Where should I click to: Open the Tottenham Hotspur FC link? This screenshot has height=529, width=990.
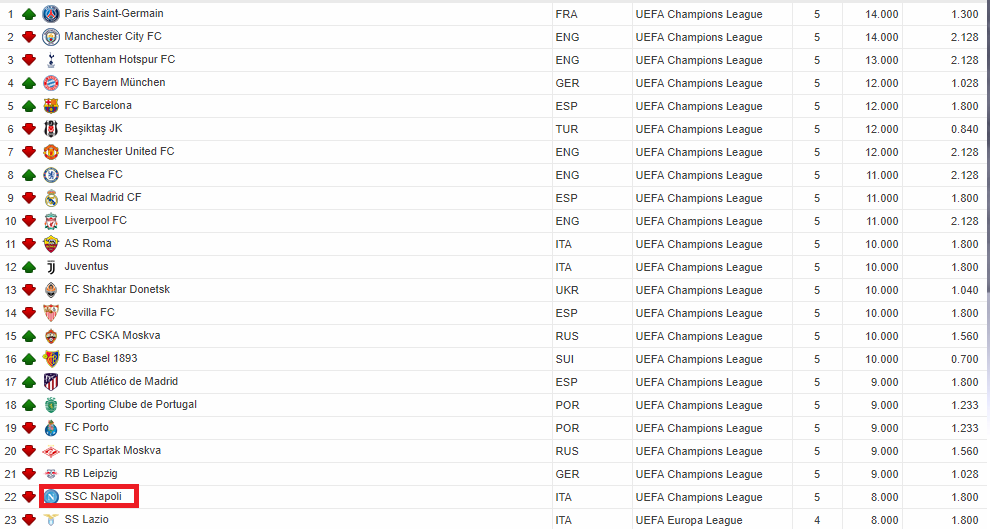pos(119,60)
